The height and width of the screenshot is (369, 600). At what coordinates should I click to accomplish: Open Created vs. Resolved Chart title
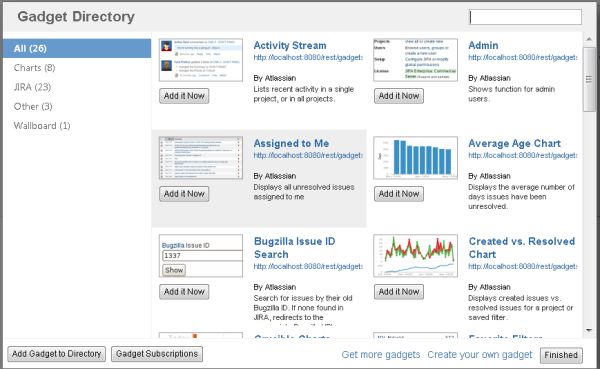coord(522,248)
